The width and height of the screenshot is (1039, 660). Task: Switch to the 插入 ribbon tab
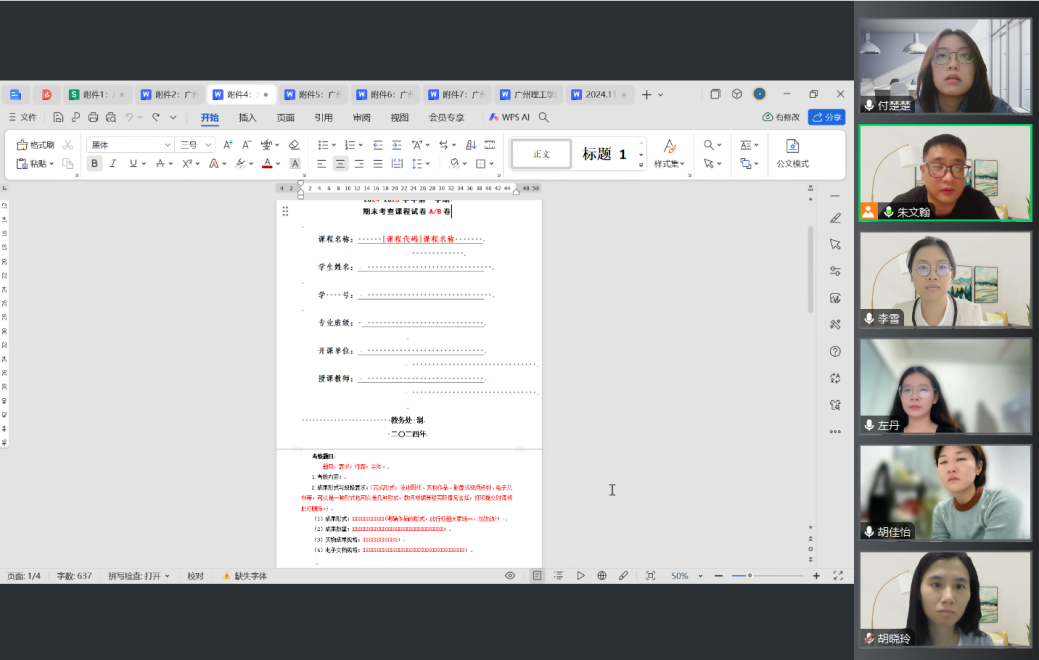[247, 117]
